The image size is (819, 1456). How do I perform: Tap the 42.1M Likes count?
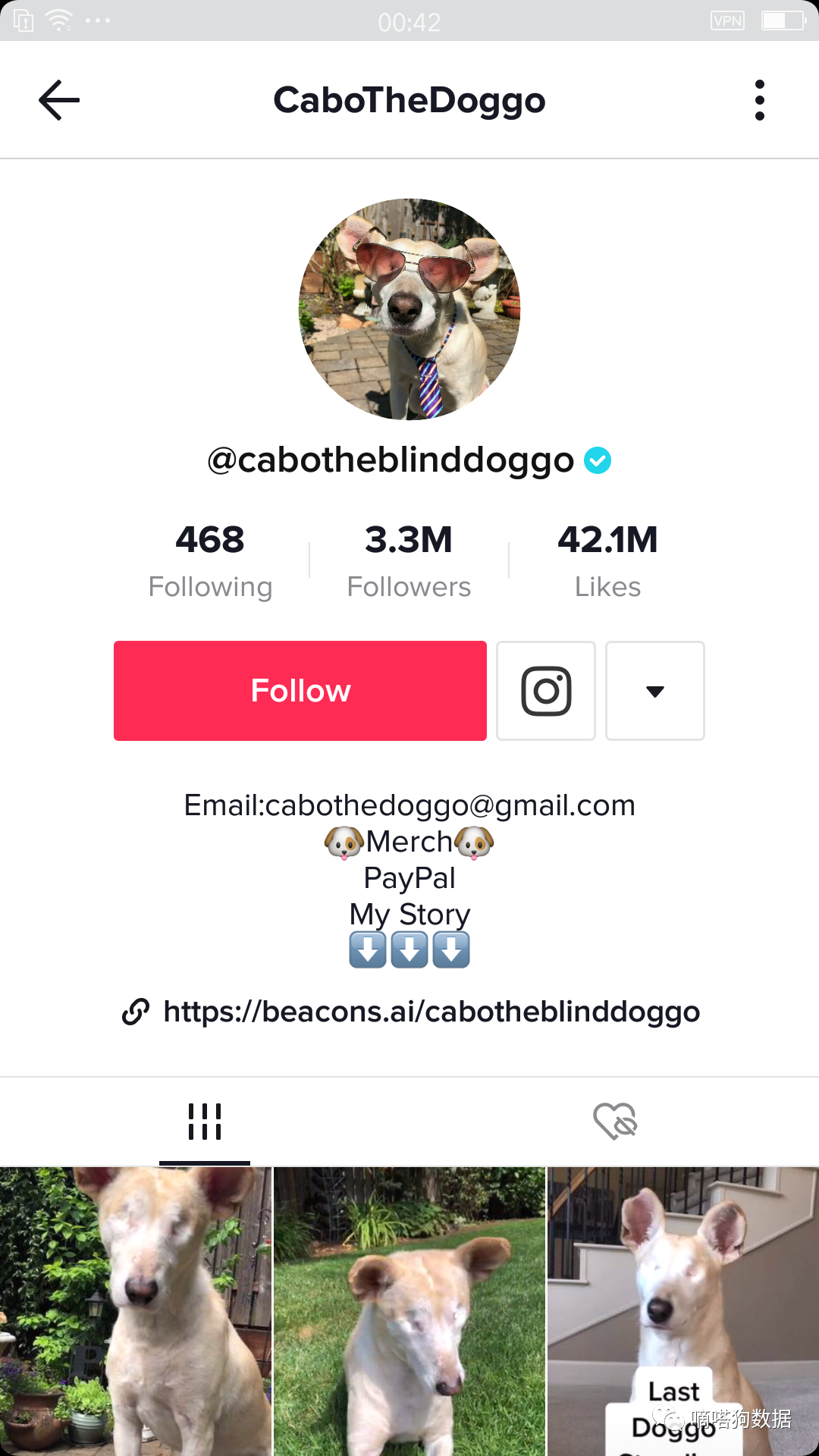tap(607, 561)
